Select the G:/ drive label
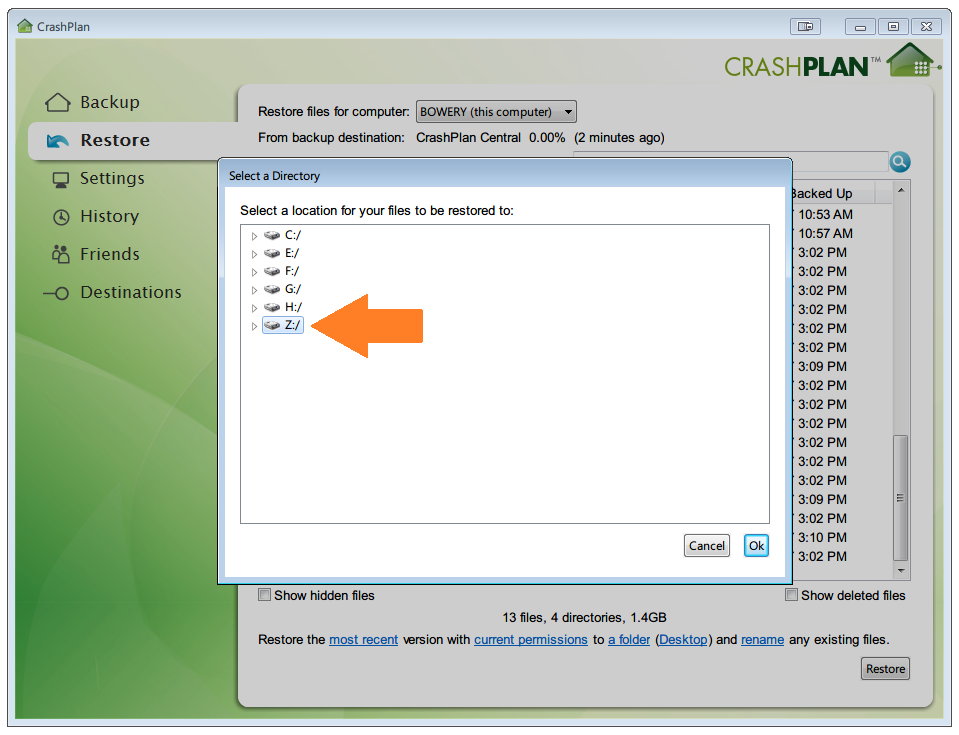 point(293,289)
